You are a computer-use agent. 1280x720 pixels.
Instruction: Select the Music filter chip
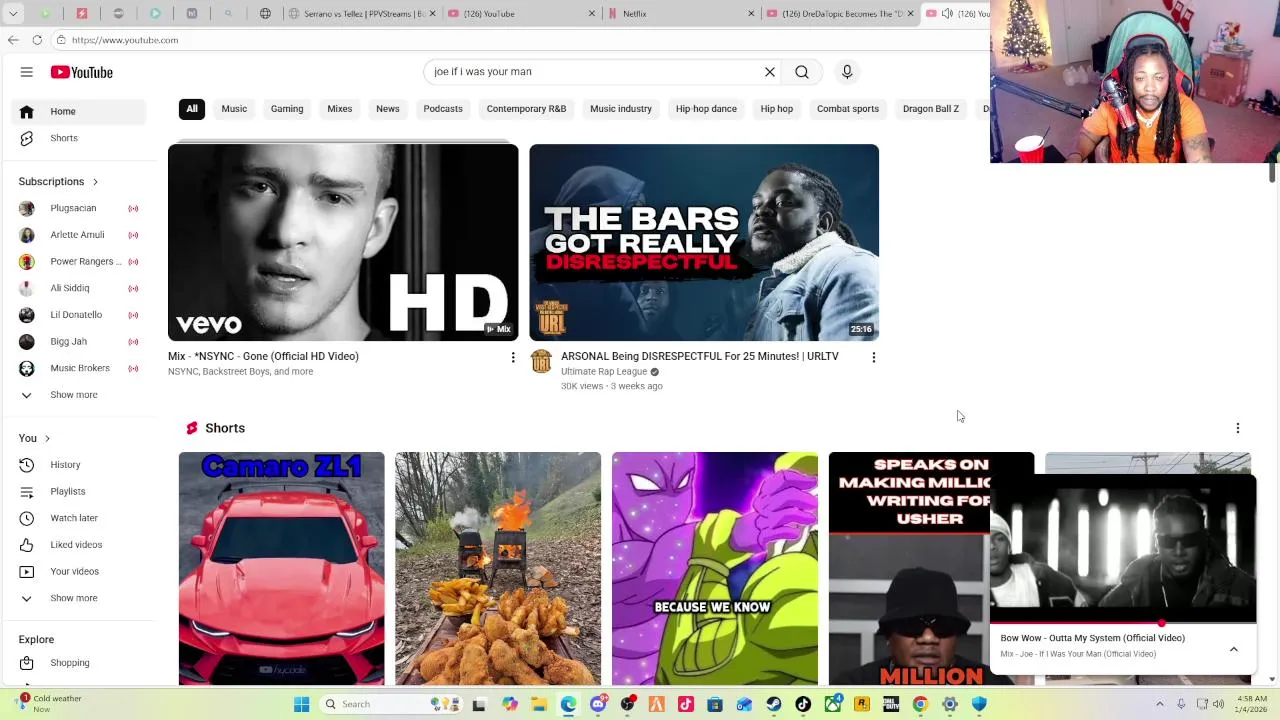click(x=234, y=109)
